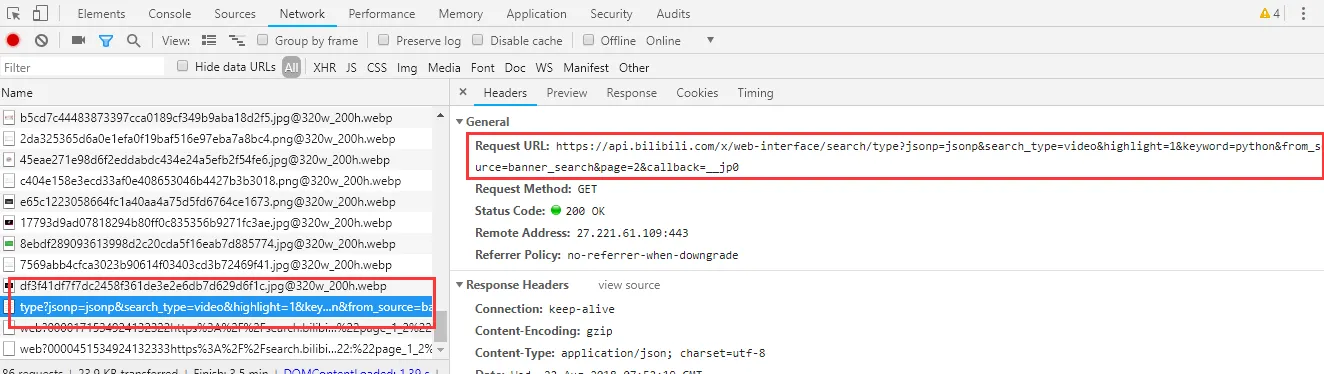Select the Network tab
1324x374 pixels.
coord(302,14)
